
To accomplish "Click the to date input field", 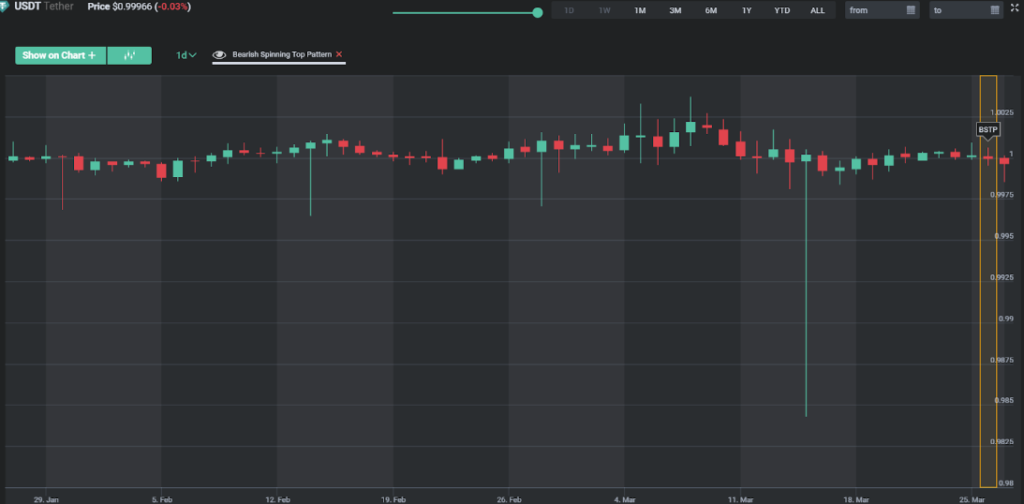I will (x=967, y=10).
